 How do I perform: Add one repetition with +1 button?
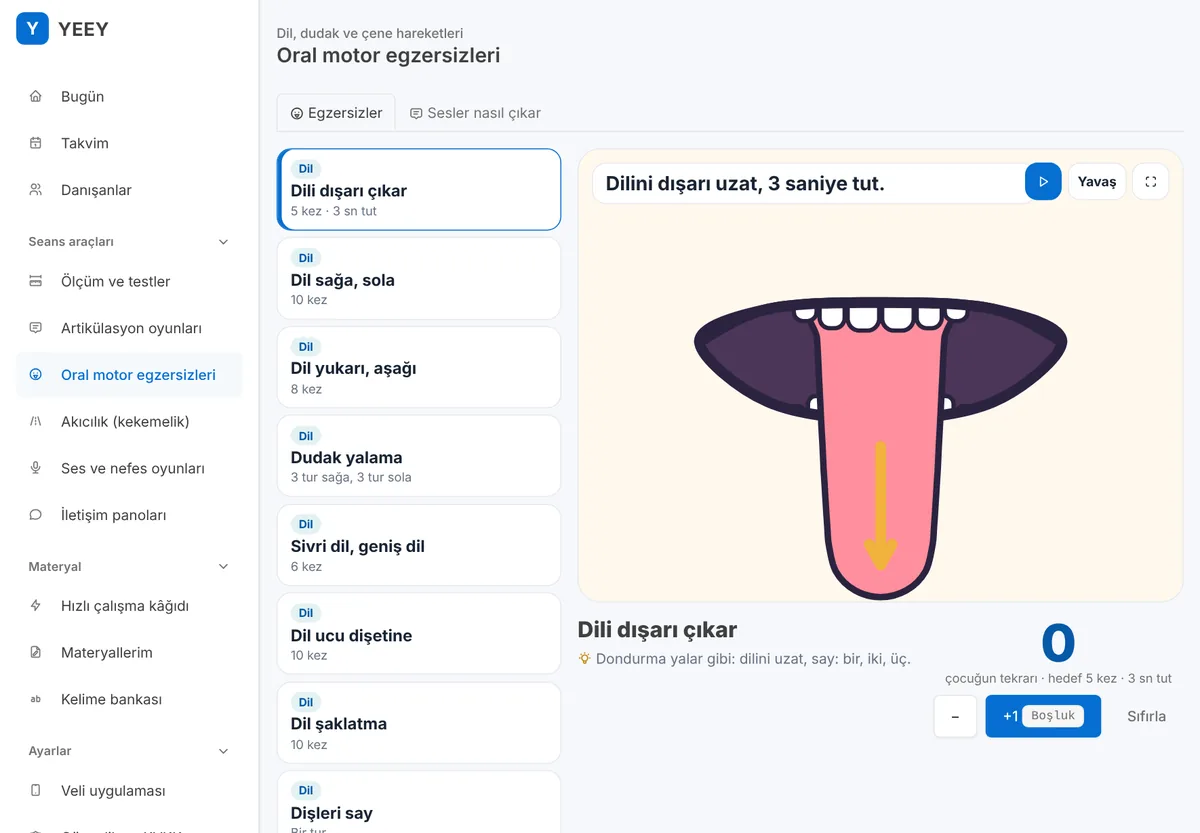coord(1043,717)
